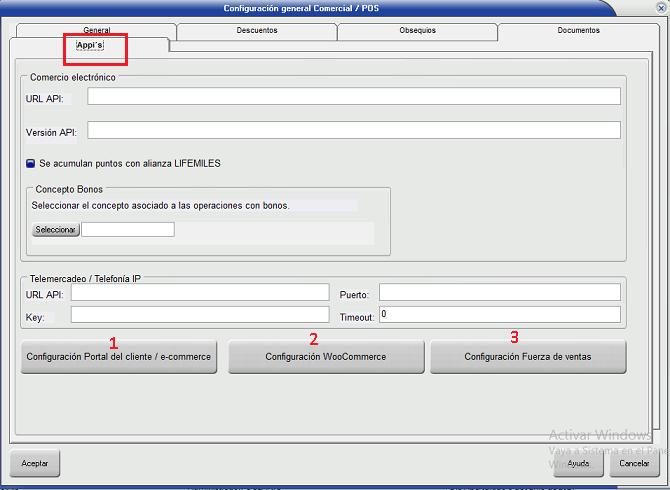Focus the Telemercadeo URL API field
Image resolution: width=670 pixels, height=490 pixels.
pos(199,292)
